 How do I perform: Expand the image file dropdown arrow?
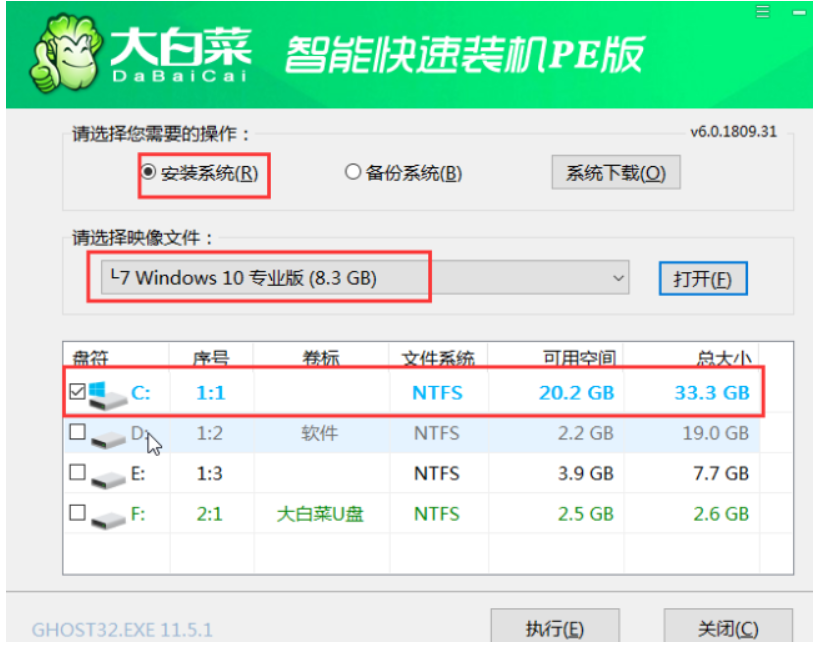[618, 278]
